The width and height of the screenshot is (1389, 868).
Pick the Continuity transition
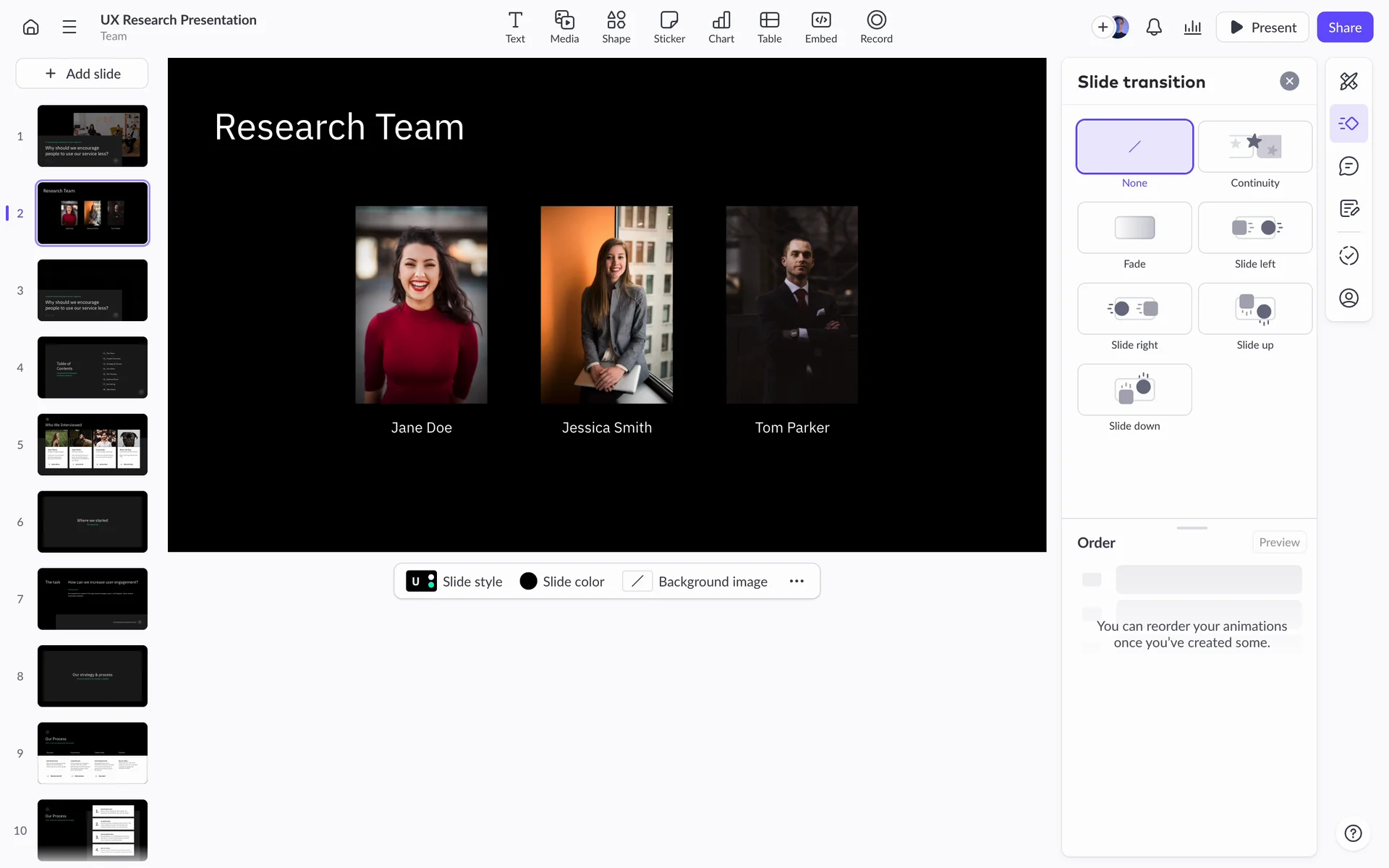(1254, 147)
